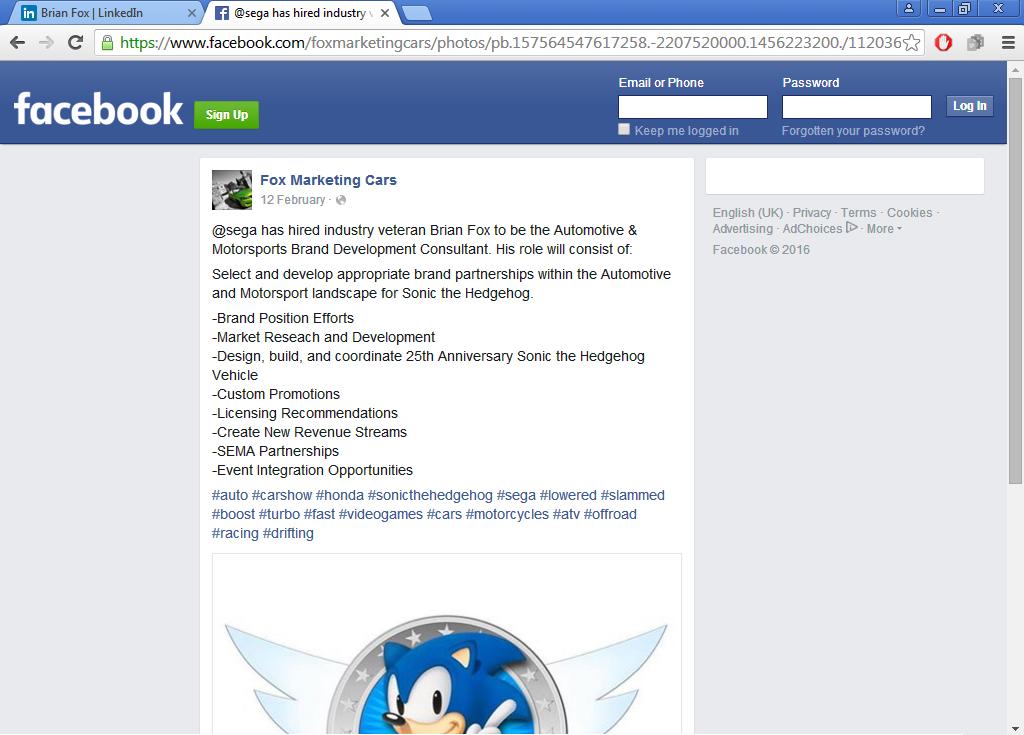
Task: Switch to Brian Fox LinkedIn tab
Action: [x=91, y=13]
